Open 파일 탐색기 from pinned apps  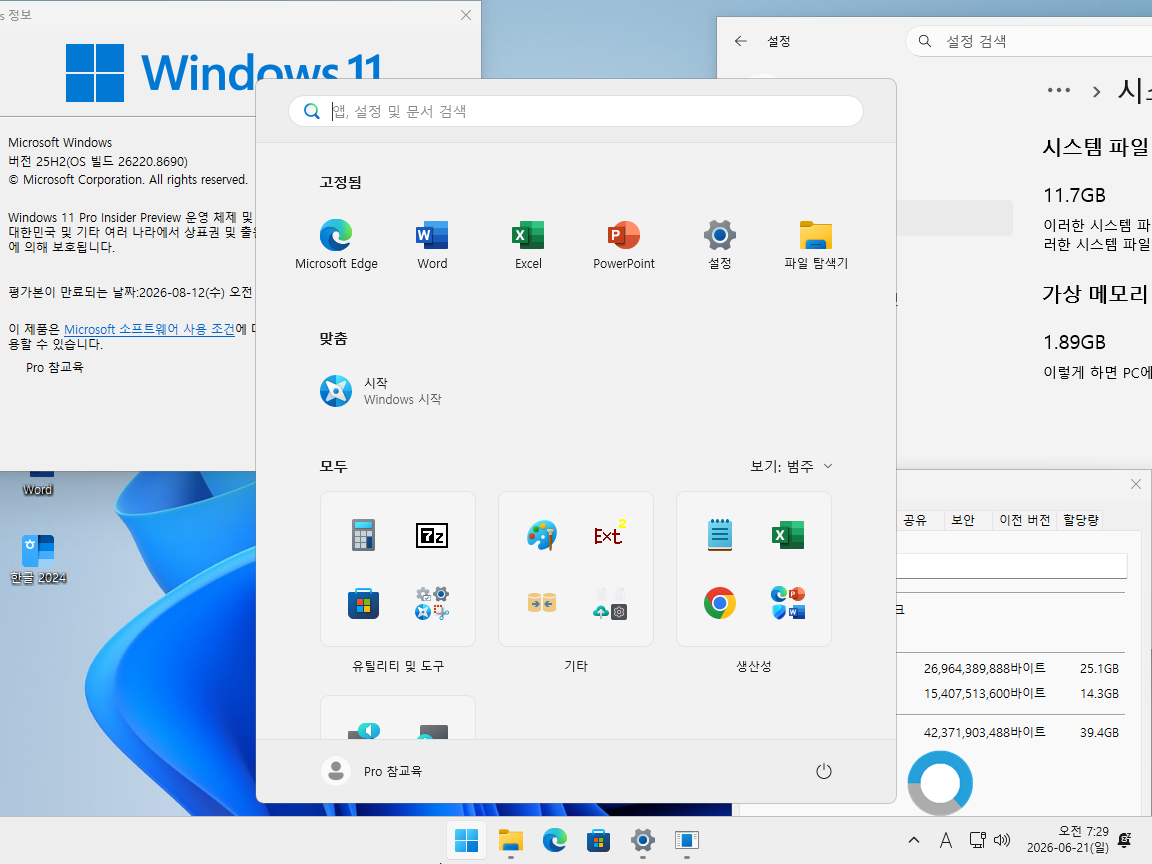816,245
